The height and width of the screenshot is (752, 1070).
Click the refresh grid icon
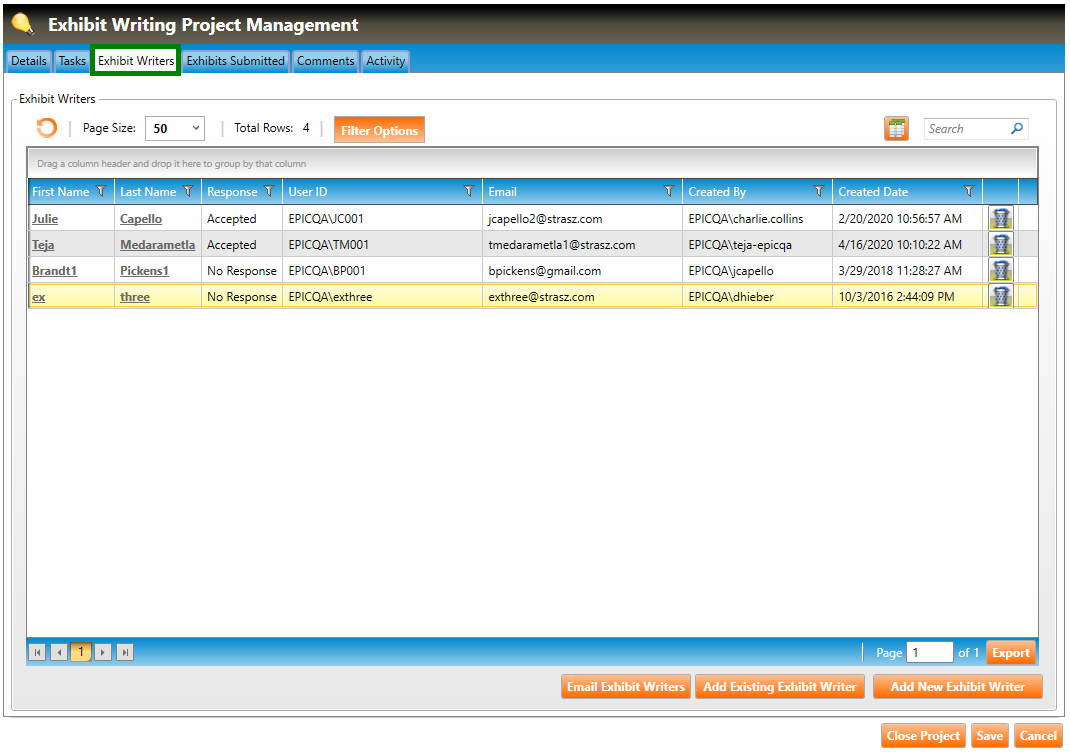click(46, 128)
